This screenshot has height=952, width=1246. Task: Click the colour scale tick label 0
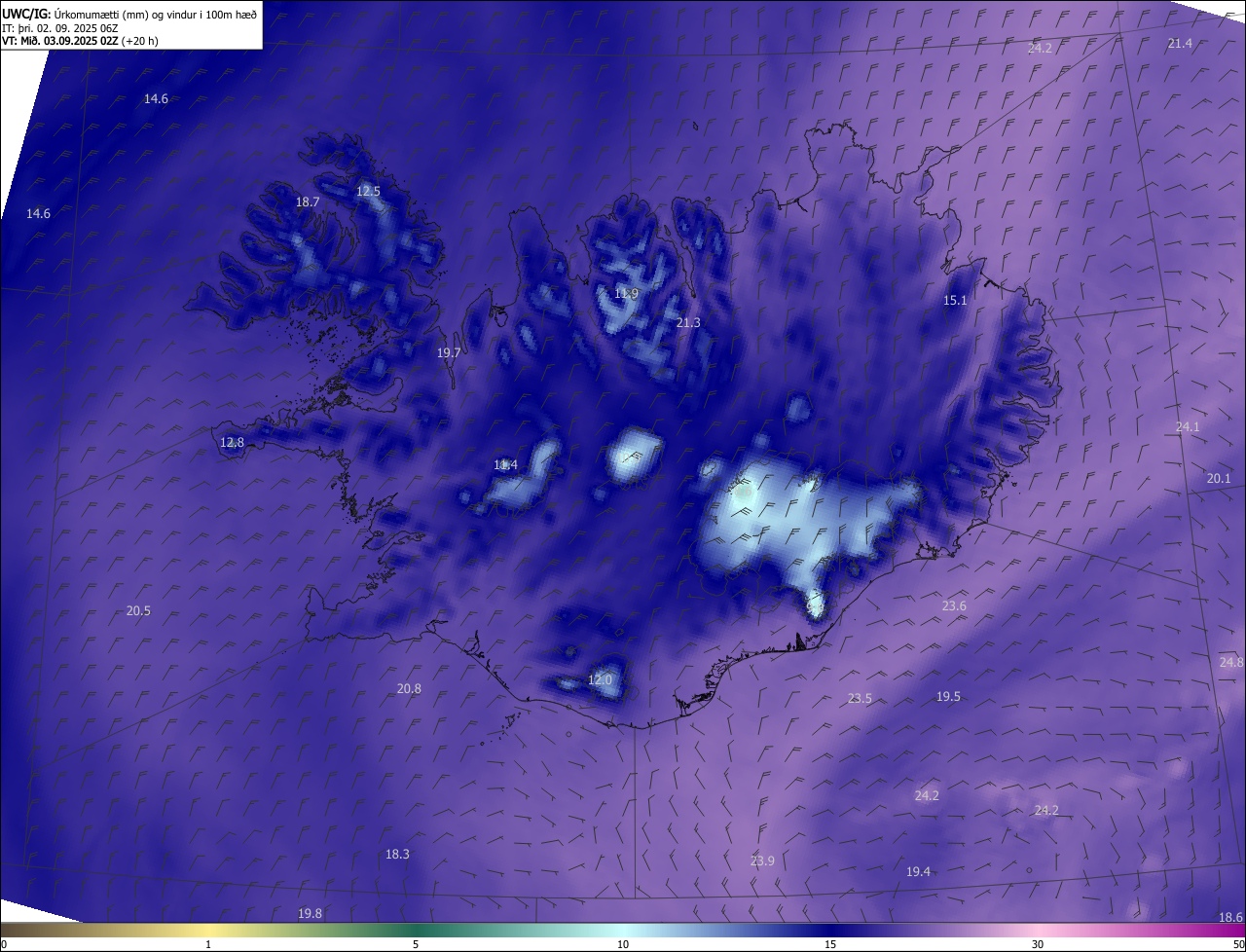[x=4, y=945]
